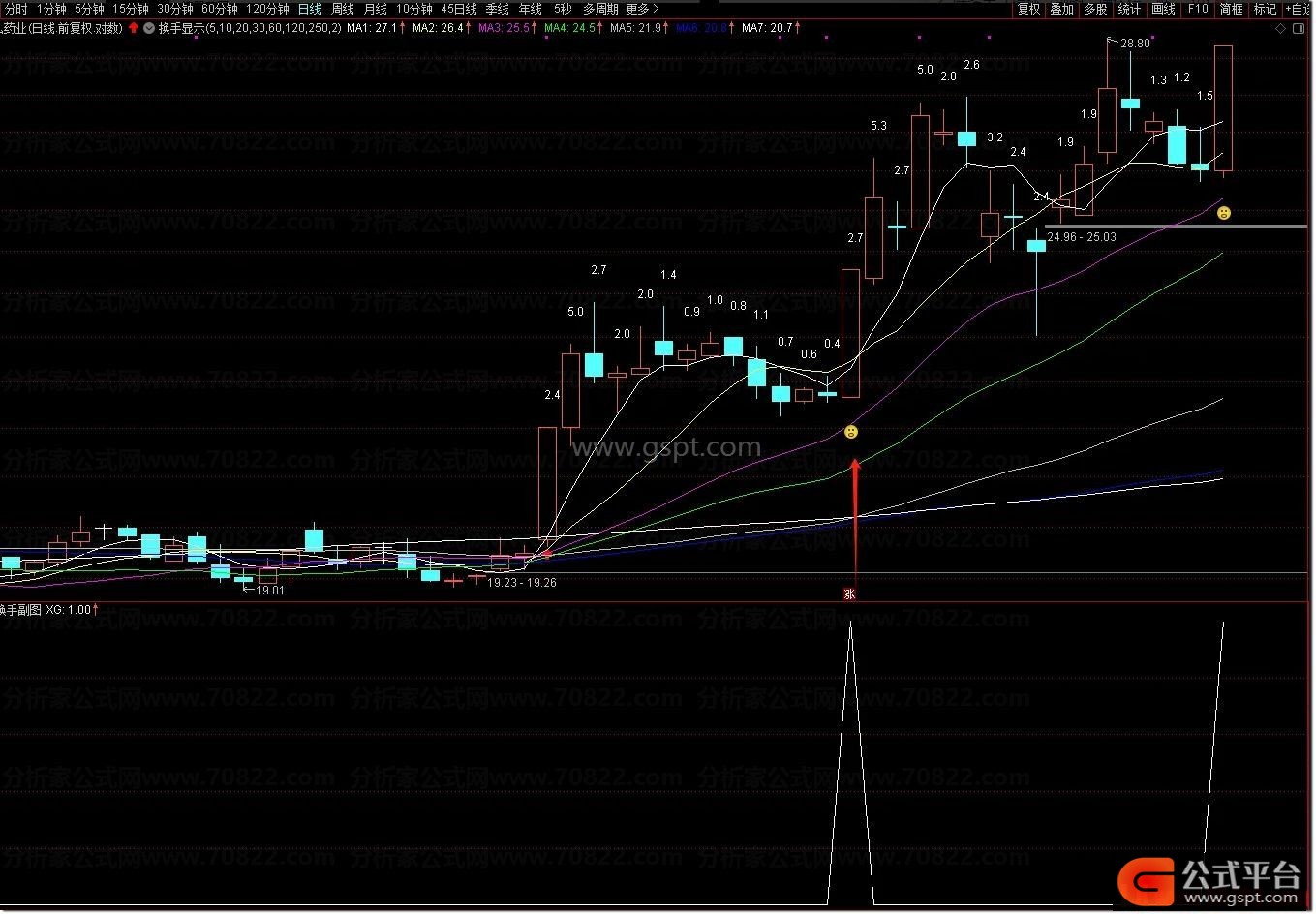This screenshot has width=1316, height=914.
Task: Click the MA1: 27.1 indicator value
Action: coord(372,28)
